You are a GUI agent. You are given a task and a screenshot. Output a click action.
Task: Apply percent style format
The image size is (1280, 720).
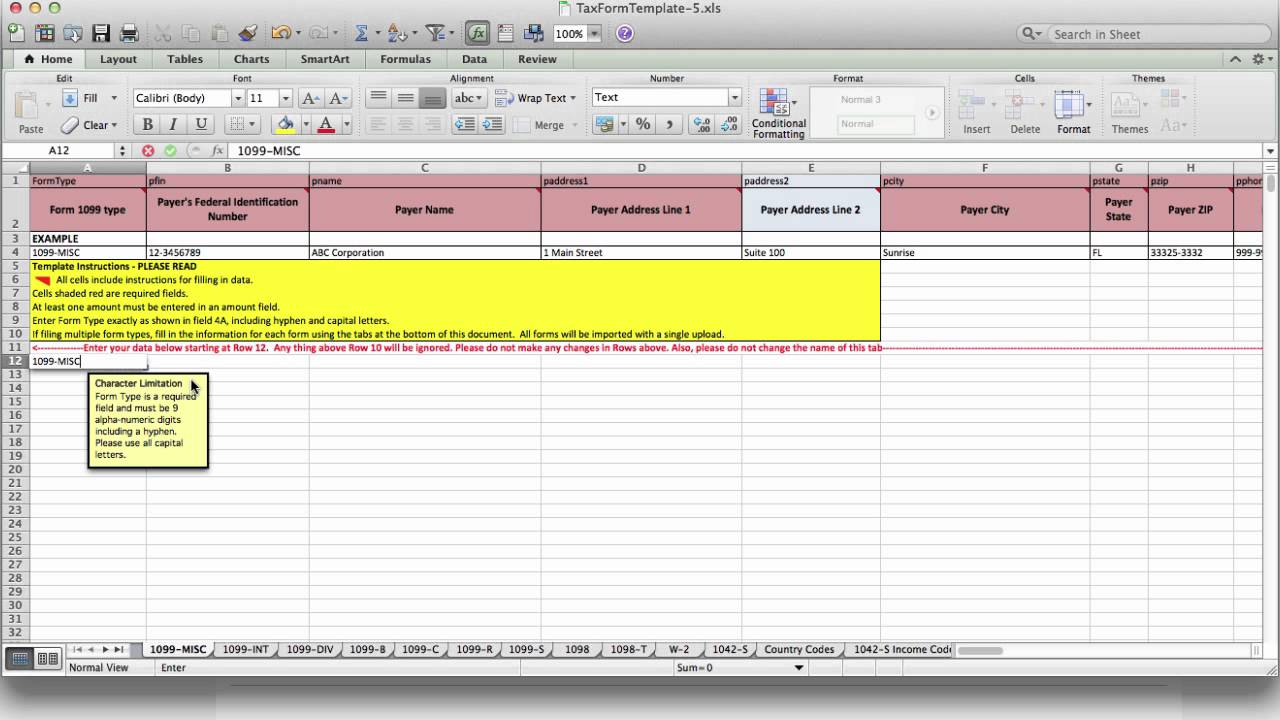coord(643,125)
